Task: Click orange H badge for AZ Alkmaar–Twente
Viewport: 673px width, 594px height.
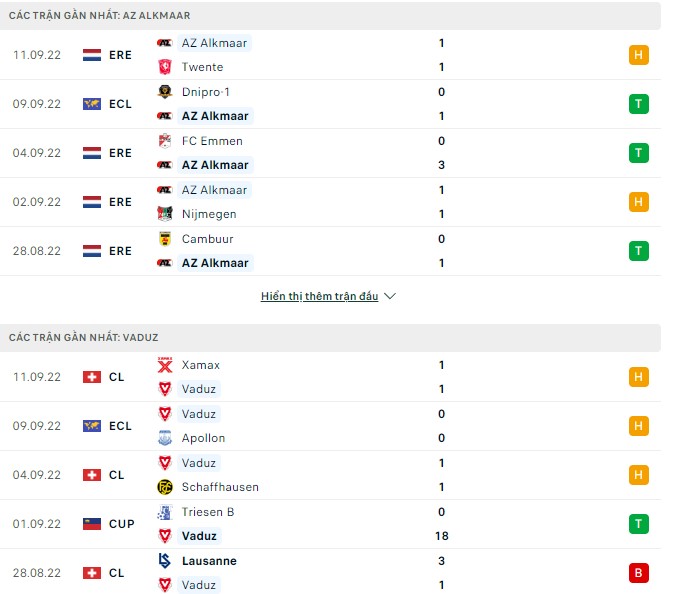Action: 639,55
